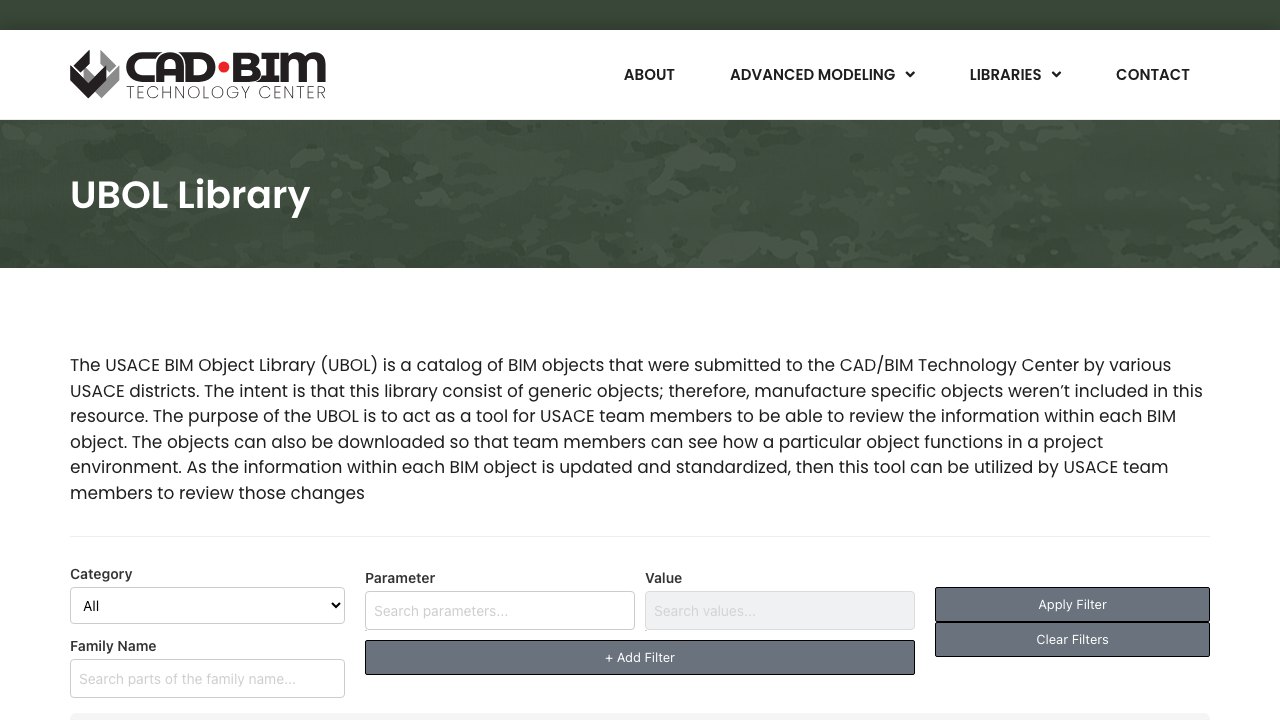1280x720 pixels.
Task: Click the CAD BIM Technology Center logo
Action: (x=198, y=75)
